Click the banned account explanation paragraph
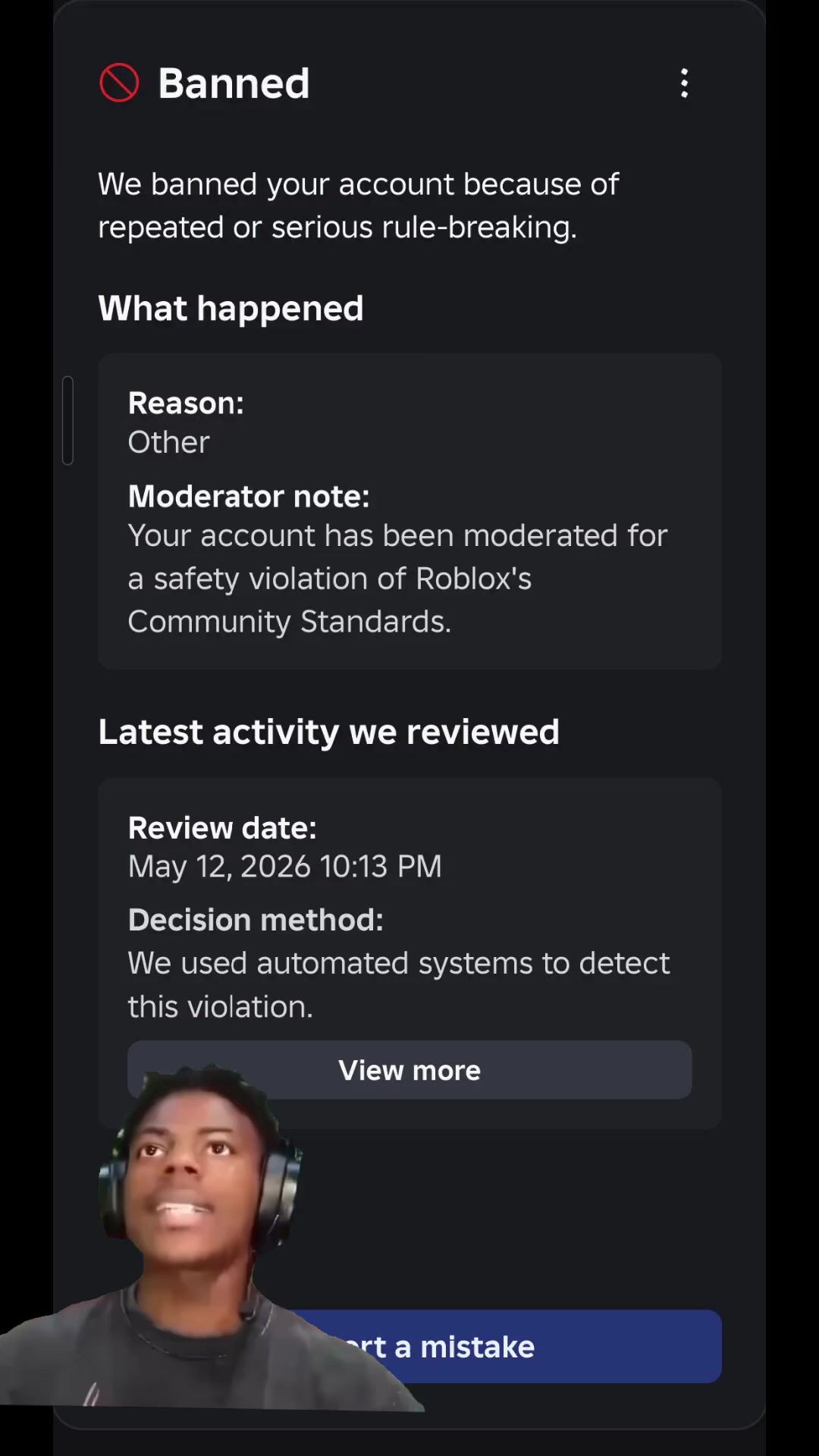The image size is (819, 1456). [x=358, y=206]
